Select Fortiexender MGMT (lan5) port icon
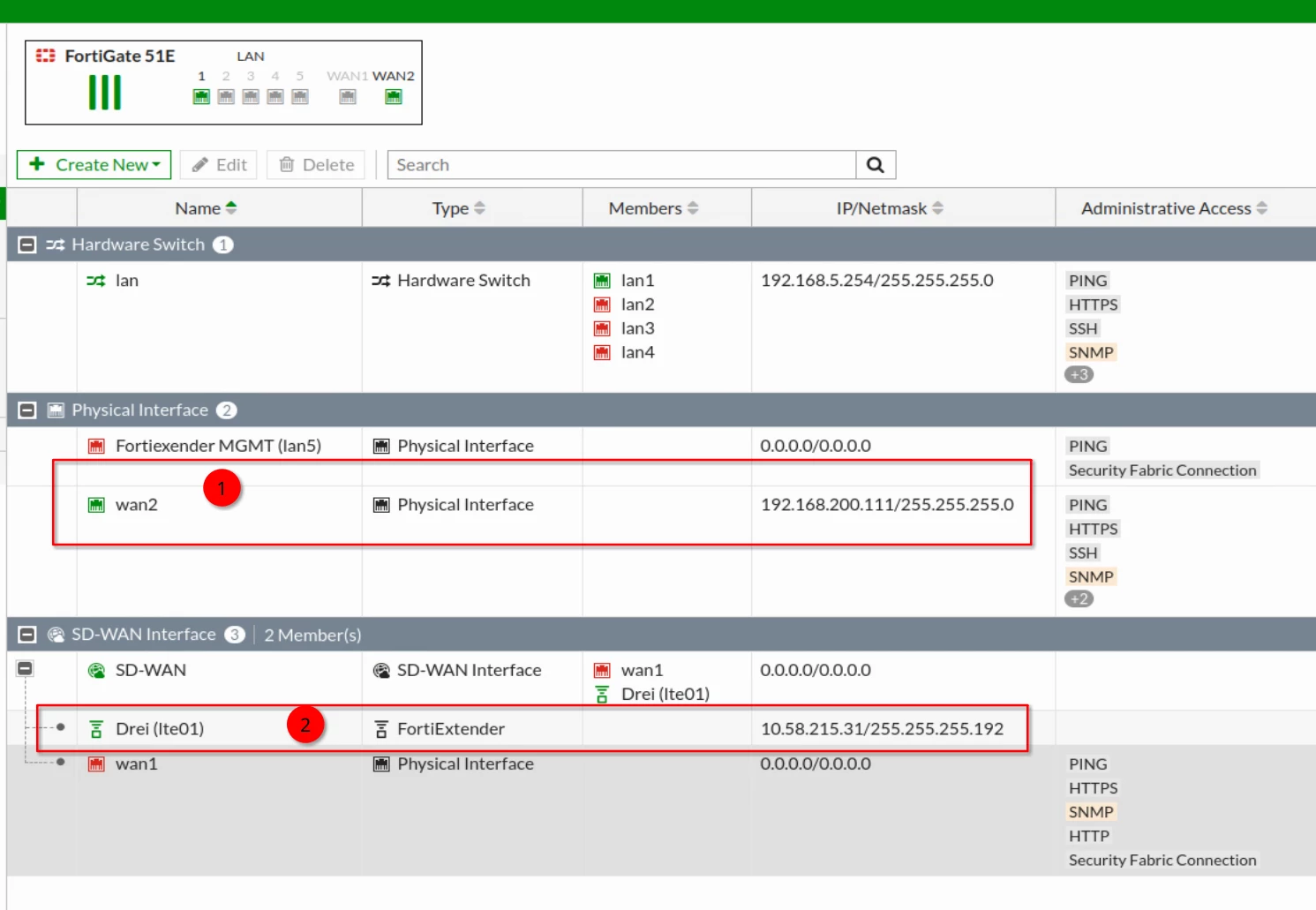 [96, 447]
